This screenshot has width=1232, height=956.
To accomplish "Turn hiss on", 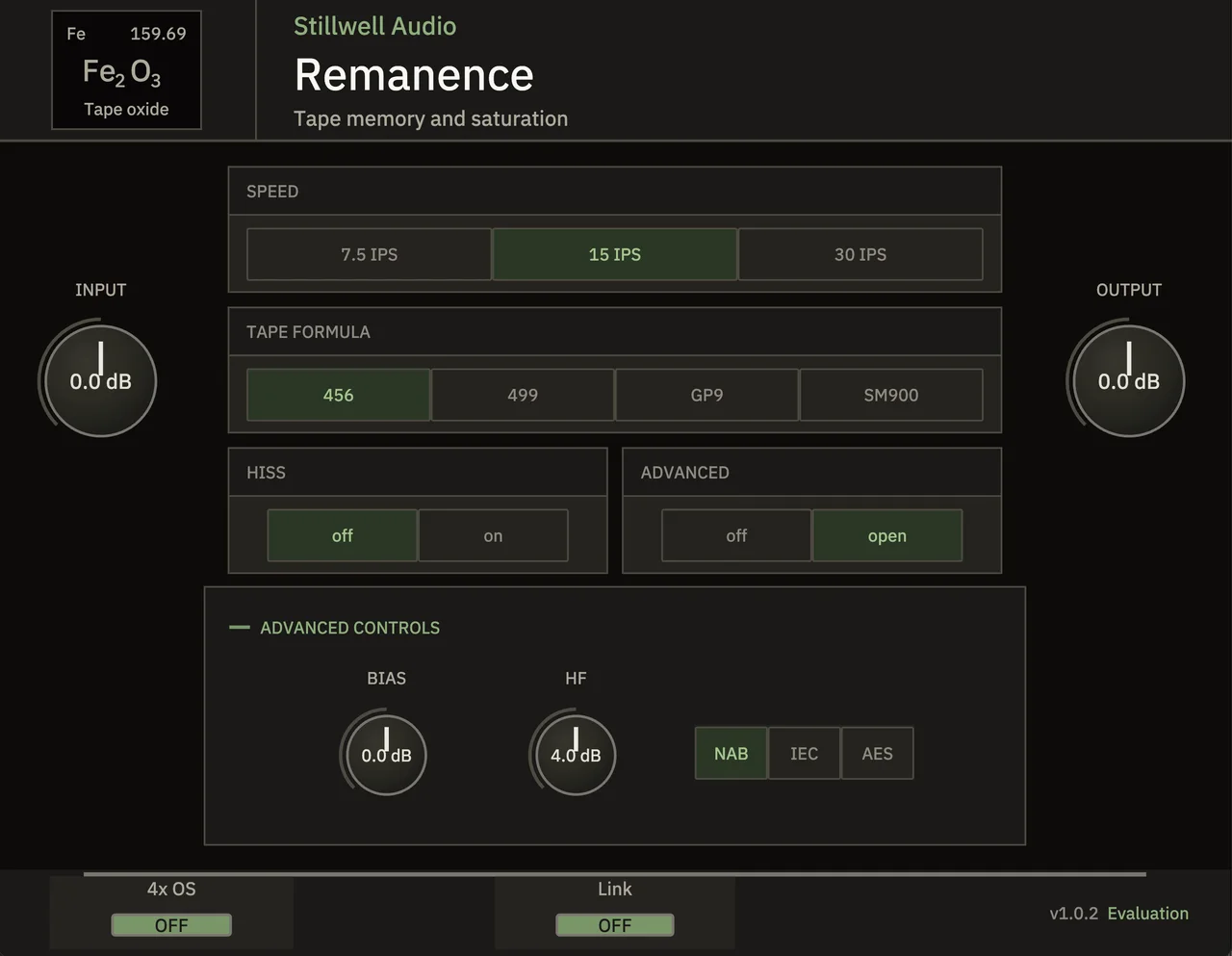I will tap(493, 535).
